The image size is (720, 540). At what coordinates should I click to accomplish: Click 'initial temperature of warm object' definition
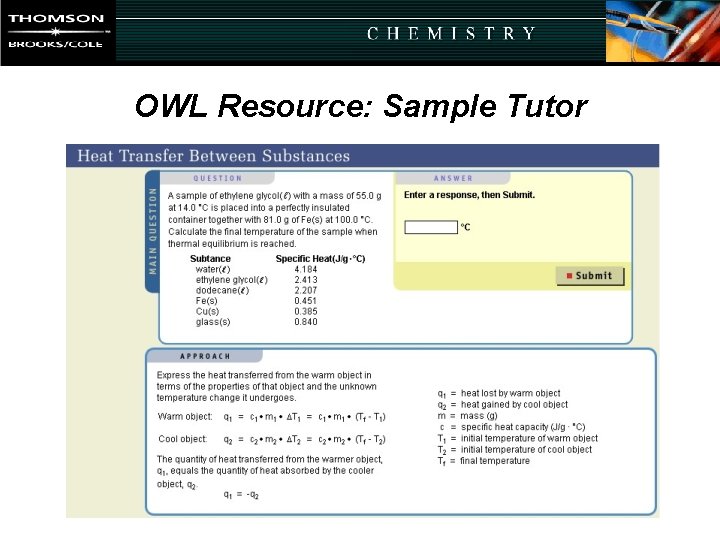[529, 439]
